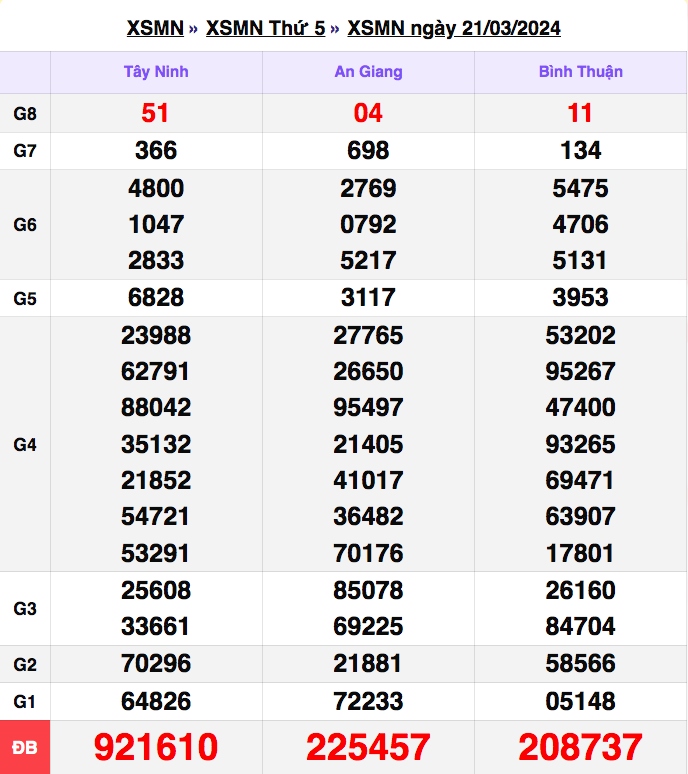Select An Giang special prize 225457

(368, 746)
